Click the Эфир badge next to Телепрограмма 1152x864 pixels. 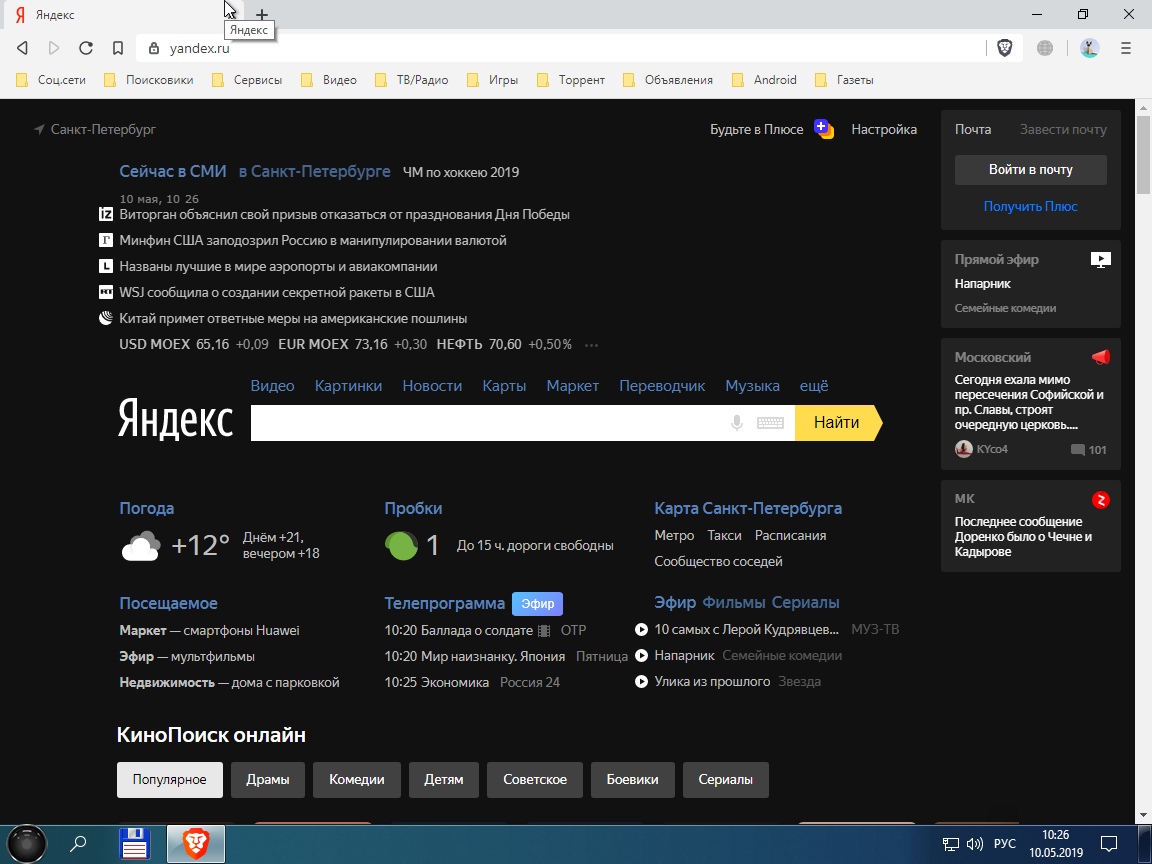[x=538, y=603]
